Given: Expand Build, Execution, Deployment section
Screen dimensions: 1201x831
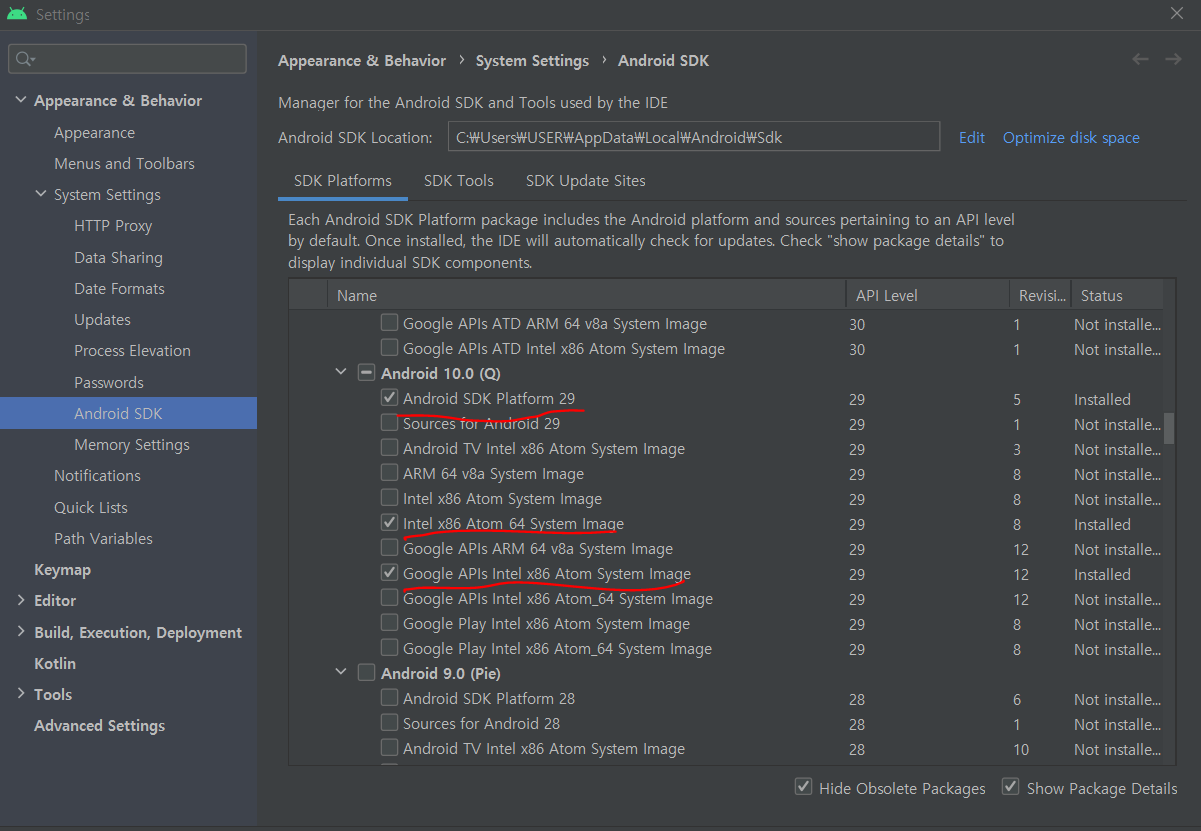Looking at the screenshot, I should pos(20,632).
